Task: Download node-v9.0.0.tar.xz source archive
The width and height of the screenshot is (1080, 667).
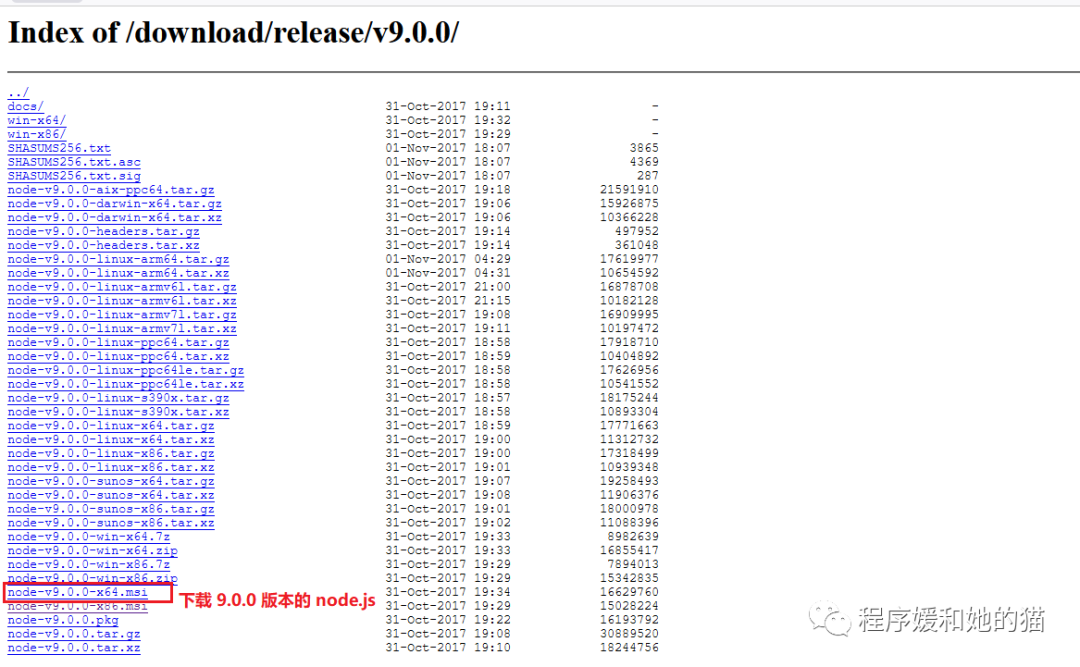Action: pyautogui.click(x=74, y=647)
